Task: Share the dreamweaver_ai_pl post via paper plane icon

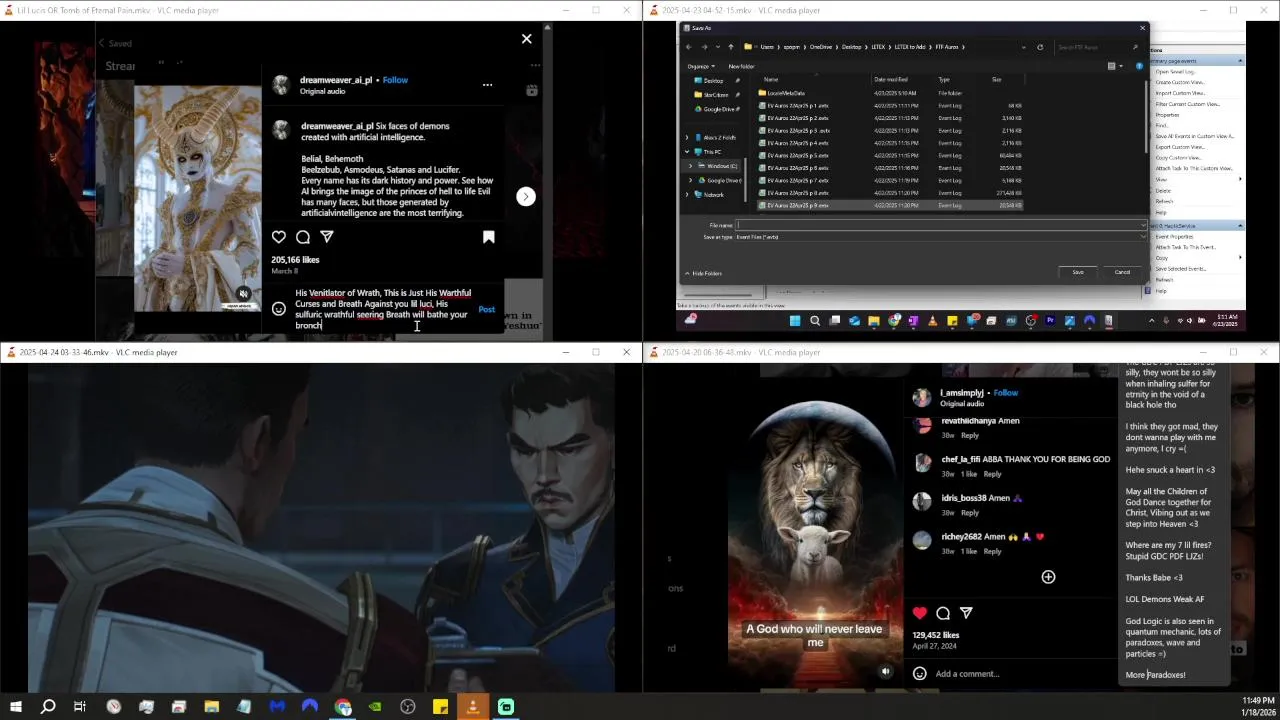Action: (327, 237)
